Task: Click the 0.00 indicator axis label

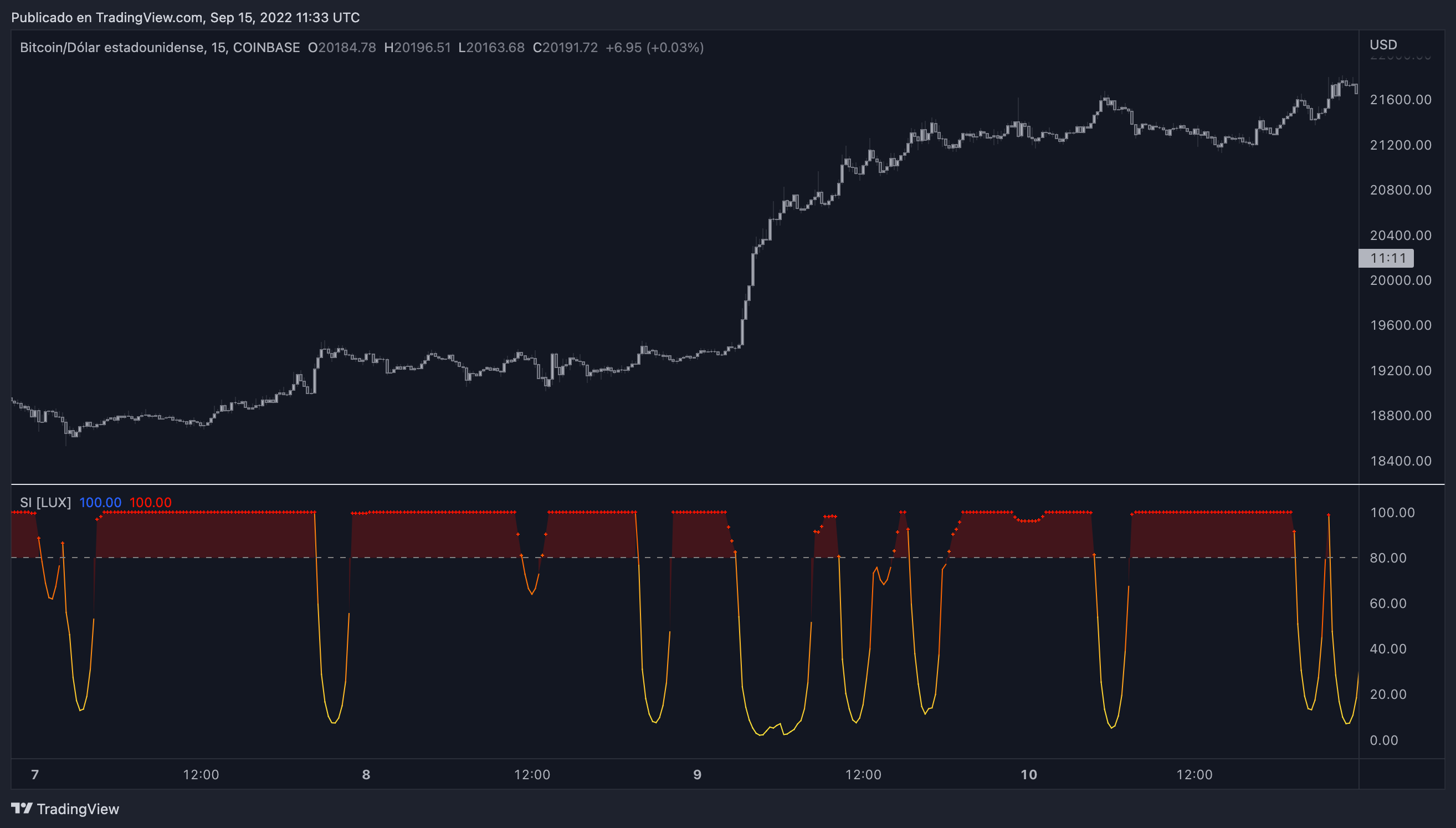Action: [x=1384, y=740]
